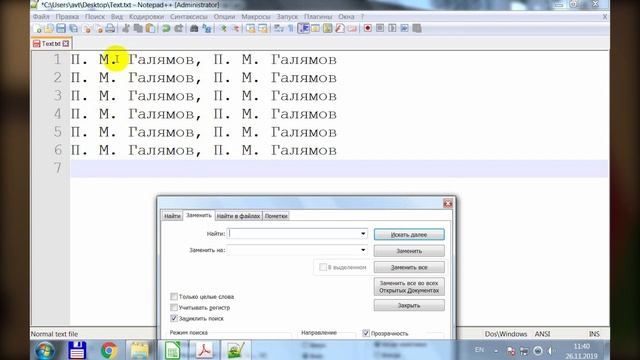The width and height of the screenshot is (640, 360).
Task: Click the Cut scissors toolbar icon
Action: (x=126, y=29)
